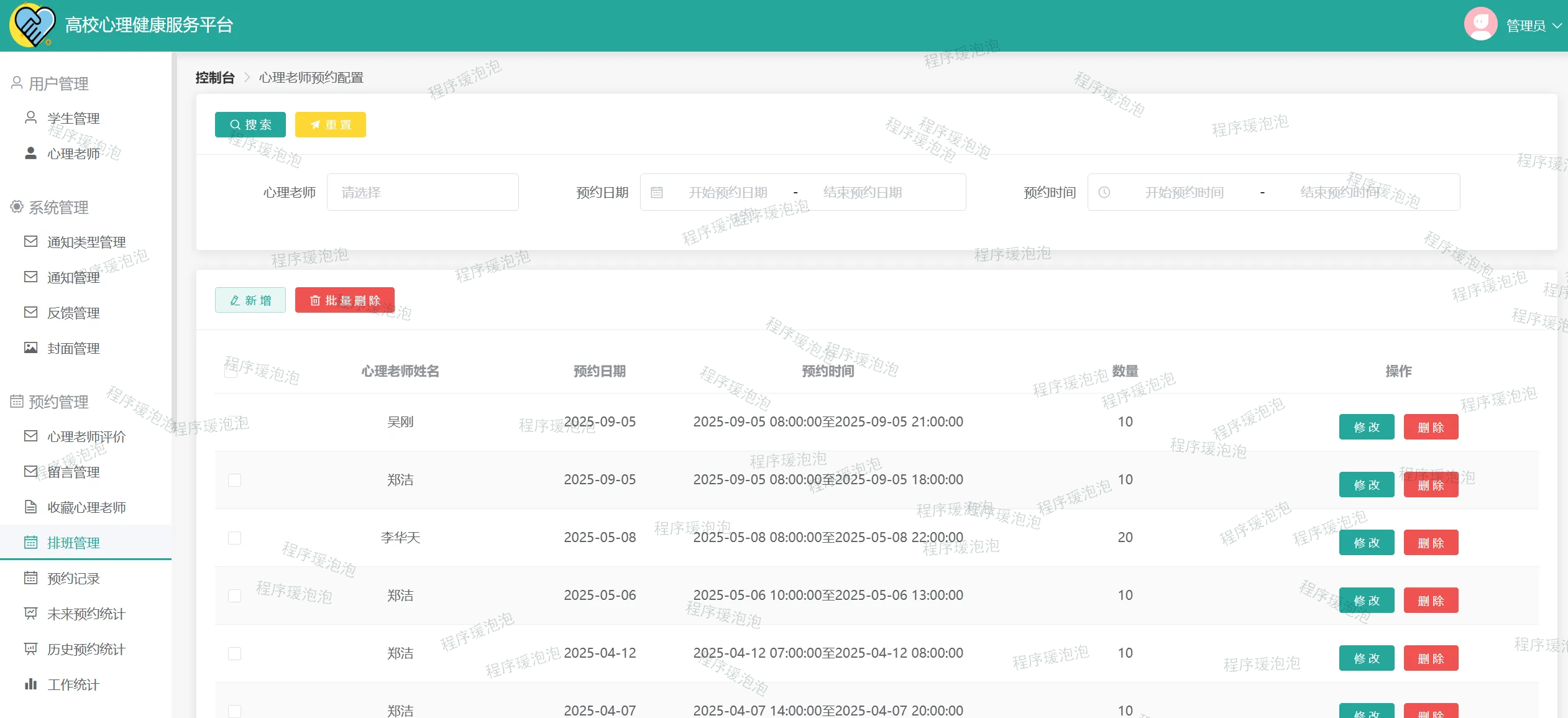
Task: Go to 预约记录 menu item
Action: [73, 578]
